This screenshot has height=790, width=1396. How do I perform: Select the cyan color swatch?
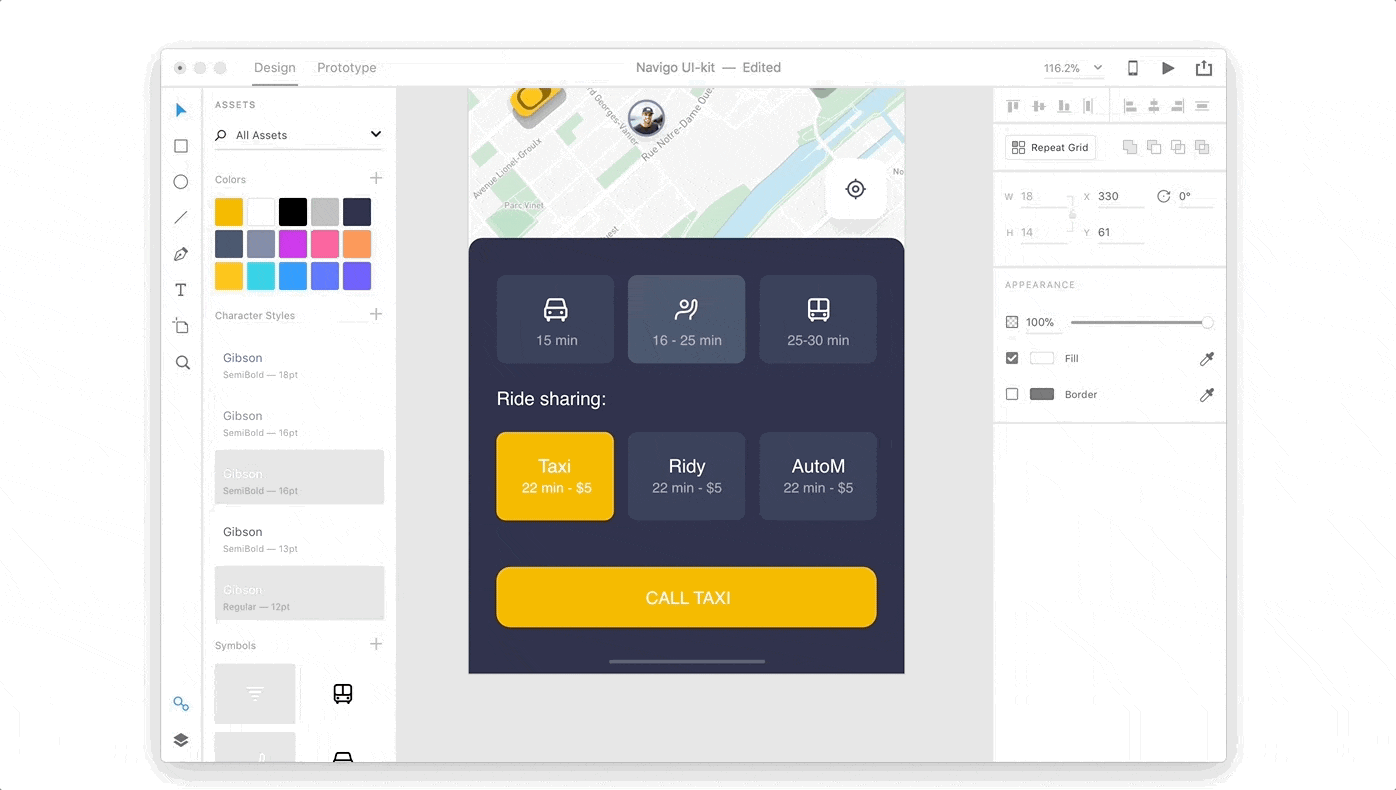[x=261, y=276]
